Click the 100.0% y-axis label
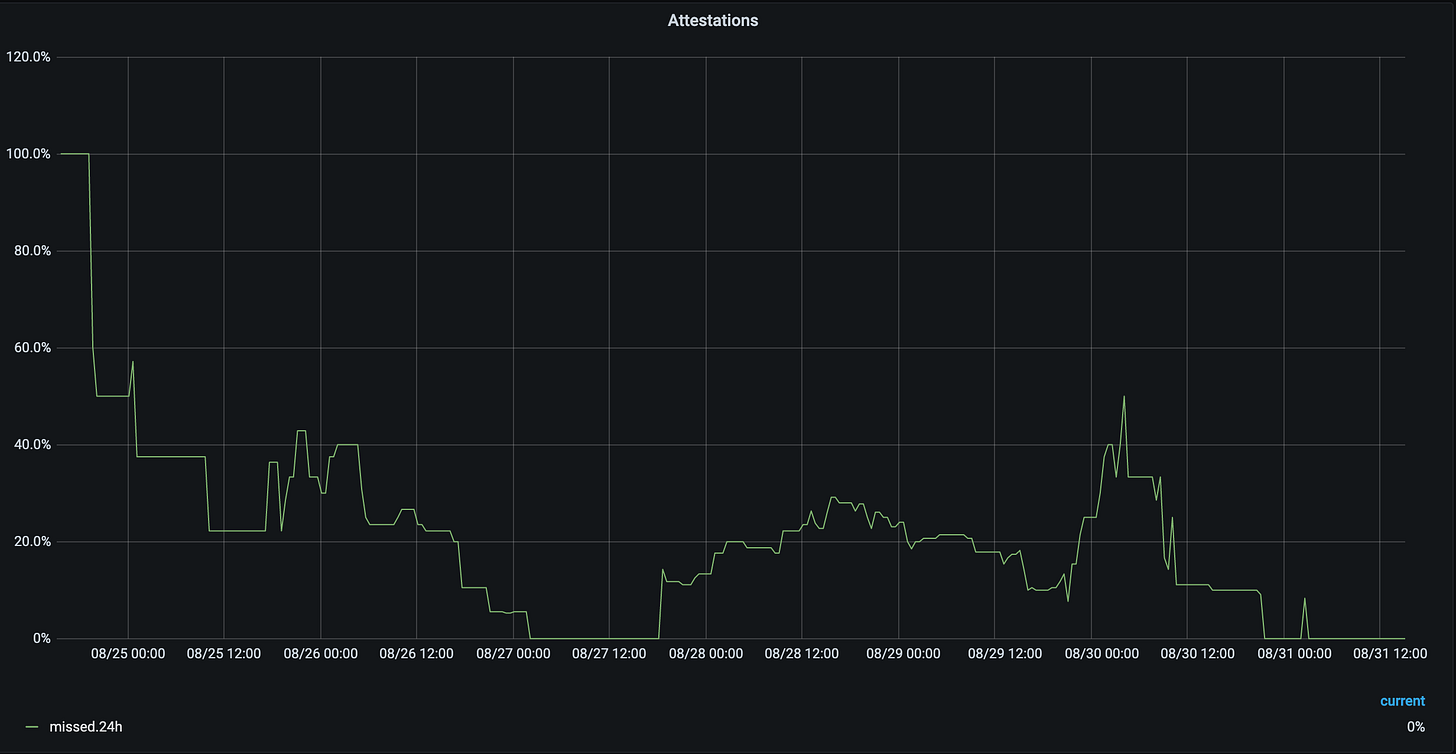The width and height of the screenshot is (1456, 754). point(27,154)
